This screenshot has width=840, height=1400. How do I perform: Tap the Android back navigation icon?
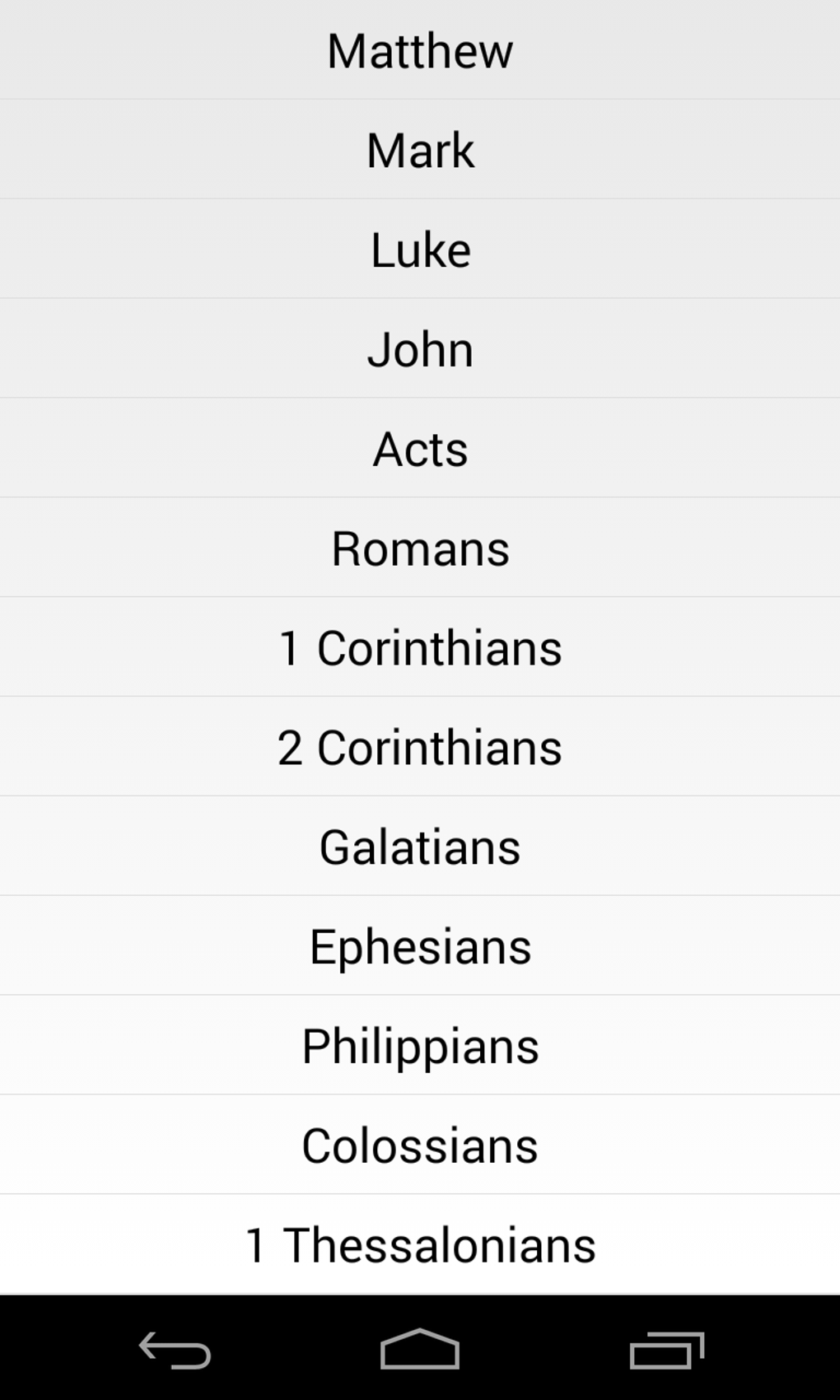click(x=175, y=1350)
